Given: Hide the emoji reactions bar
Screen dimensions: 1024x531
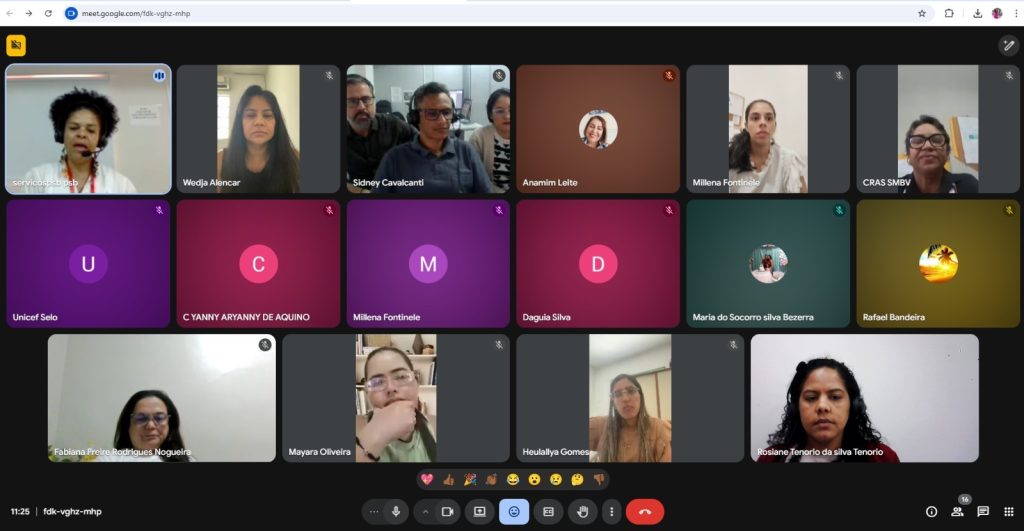Looking at the screenshot, I should [x=514, y=511].
